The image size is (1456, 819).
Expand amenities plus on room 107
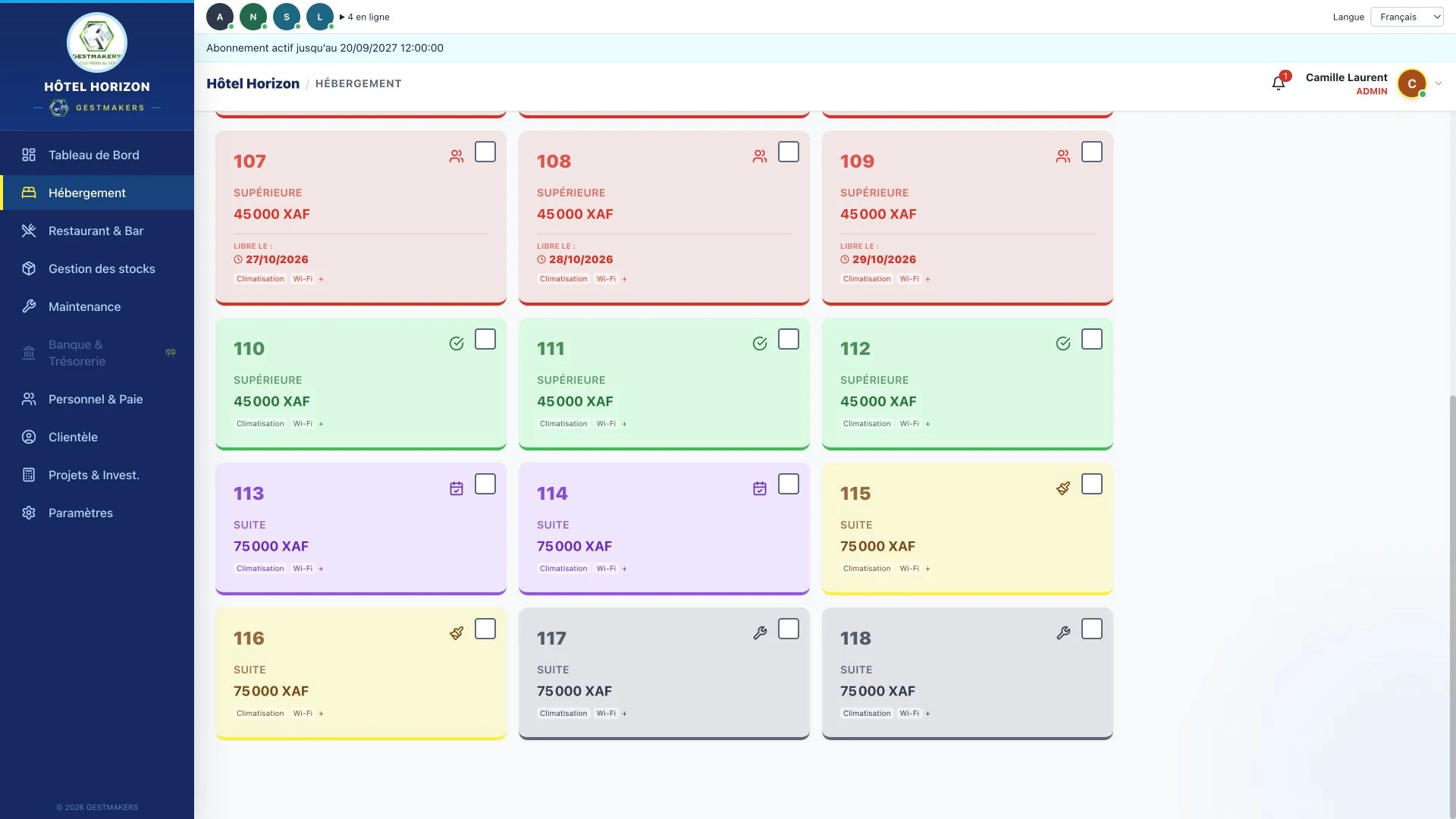pos(321,279)
